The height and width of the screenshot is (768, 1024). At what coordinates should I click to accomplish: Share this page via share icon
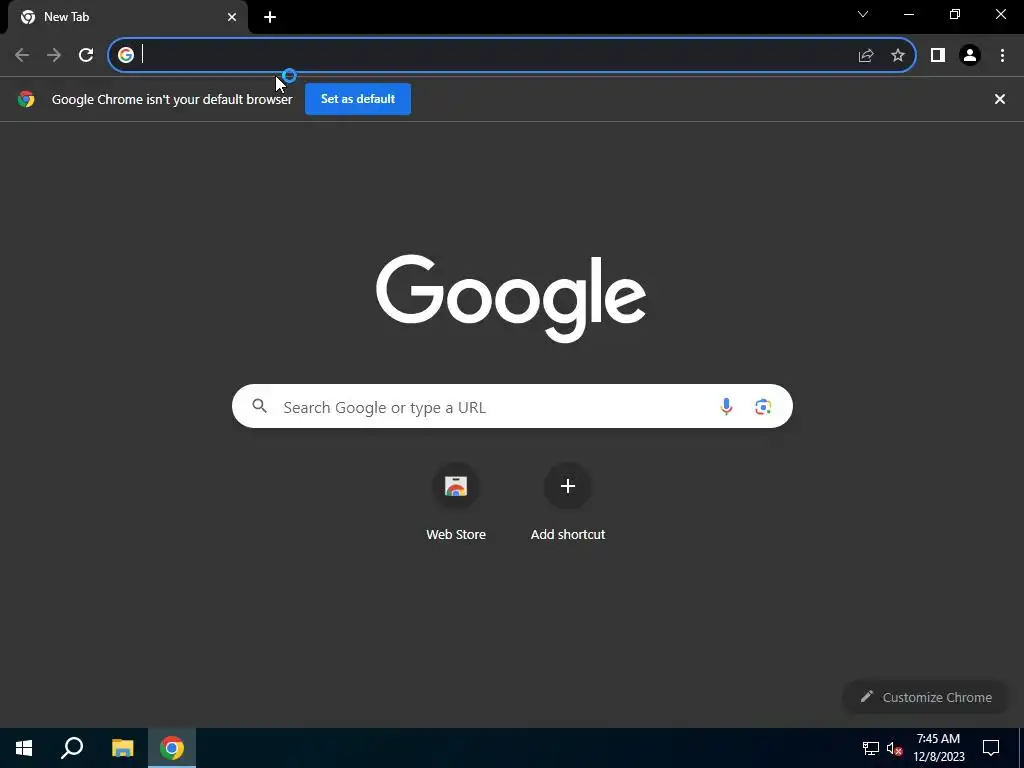(866, 56)
